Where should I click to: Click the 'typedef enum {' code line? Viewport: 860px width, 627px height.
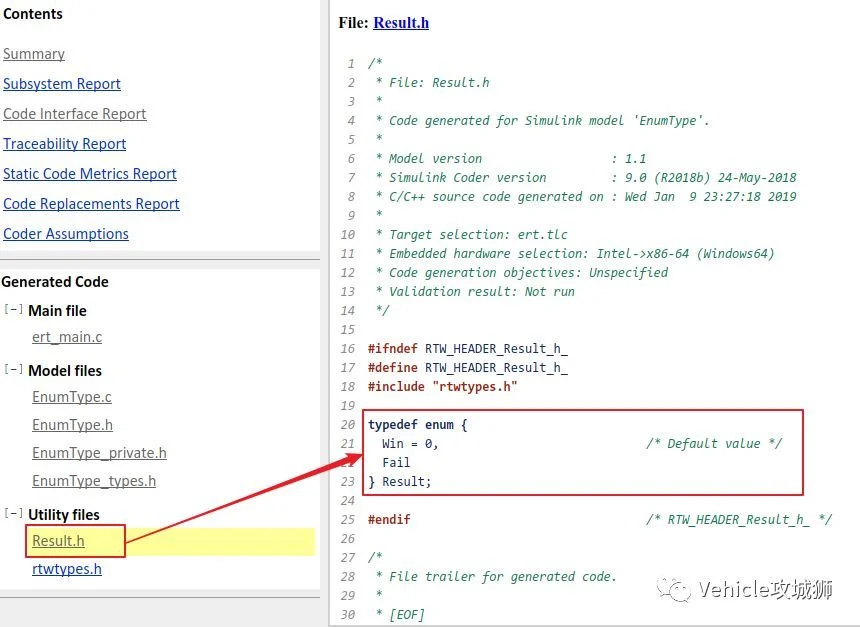417,425
